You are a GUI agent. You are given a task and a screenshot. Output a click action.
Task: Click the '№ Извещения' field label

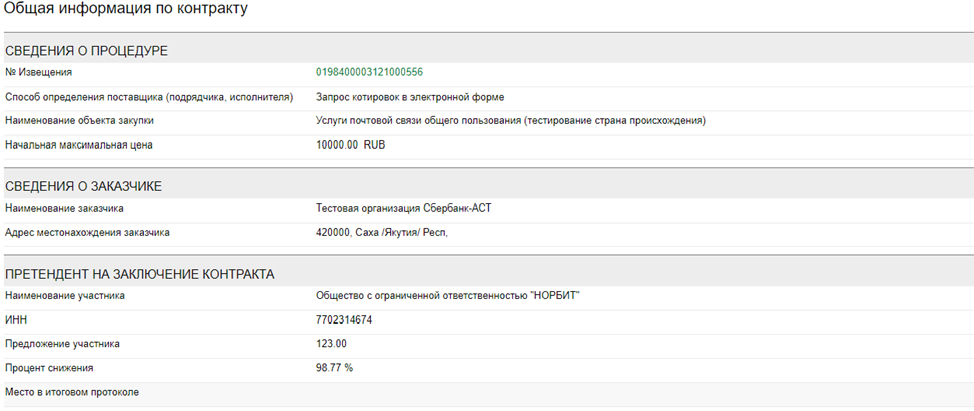[39, 72]
